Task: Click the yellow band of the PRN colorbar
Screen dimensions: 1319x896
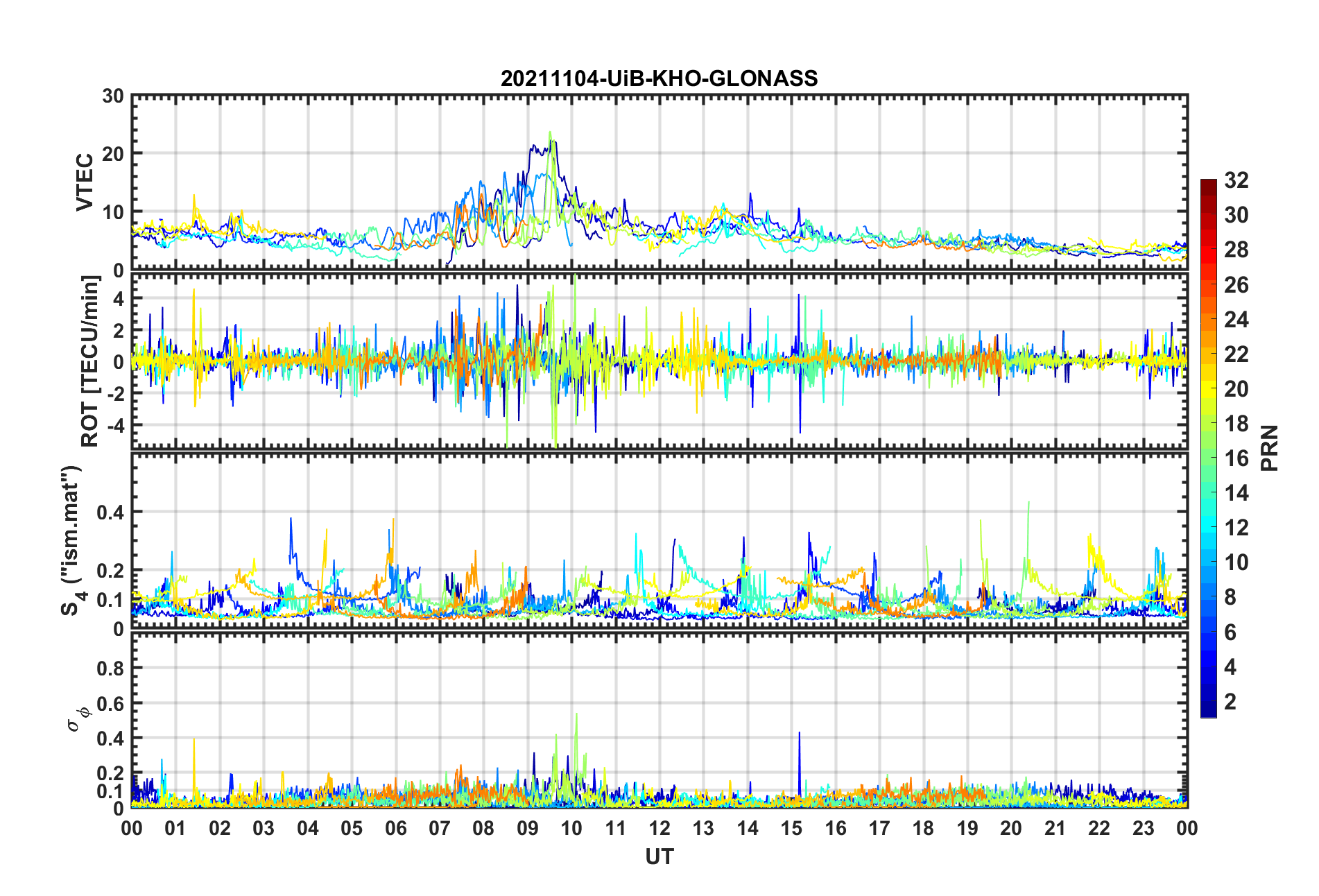Action: [x=1208, y=388]
